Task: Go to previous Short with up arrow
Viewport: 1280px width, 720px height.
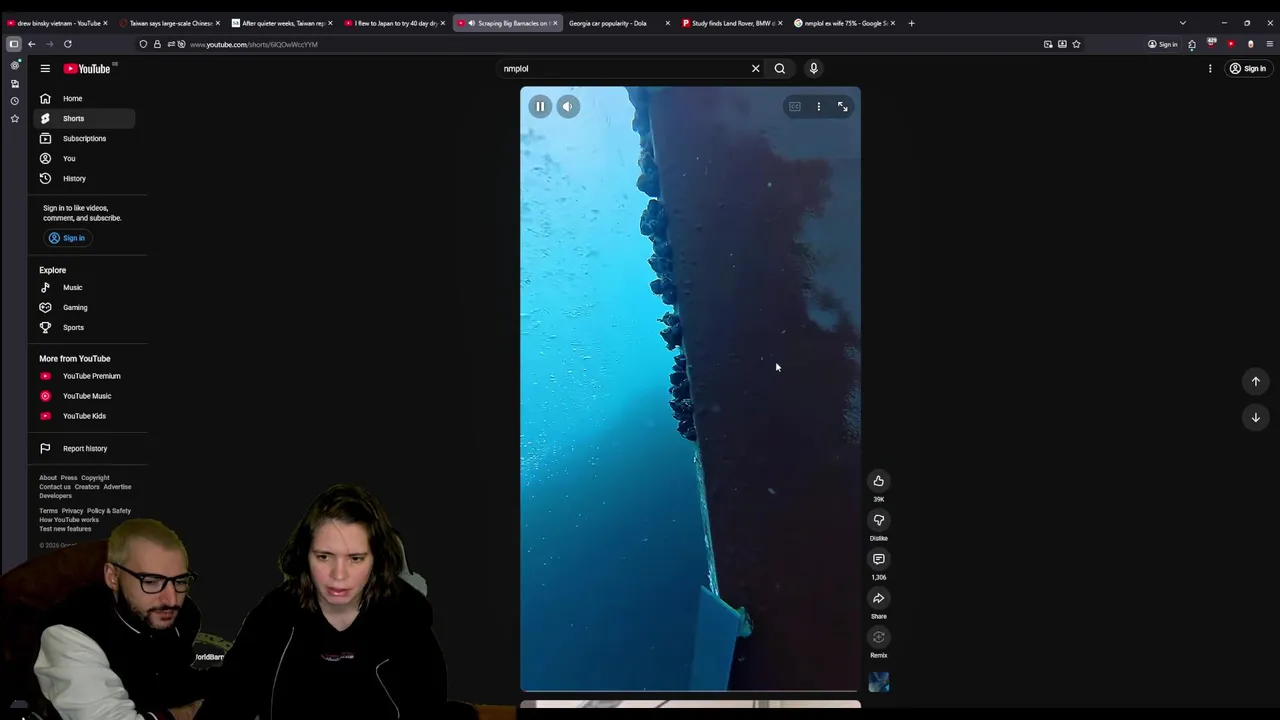Action: pos(1256,381)
